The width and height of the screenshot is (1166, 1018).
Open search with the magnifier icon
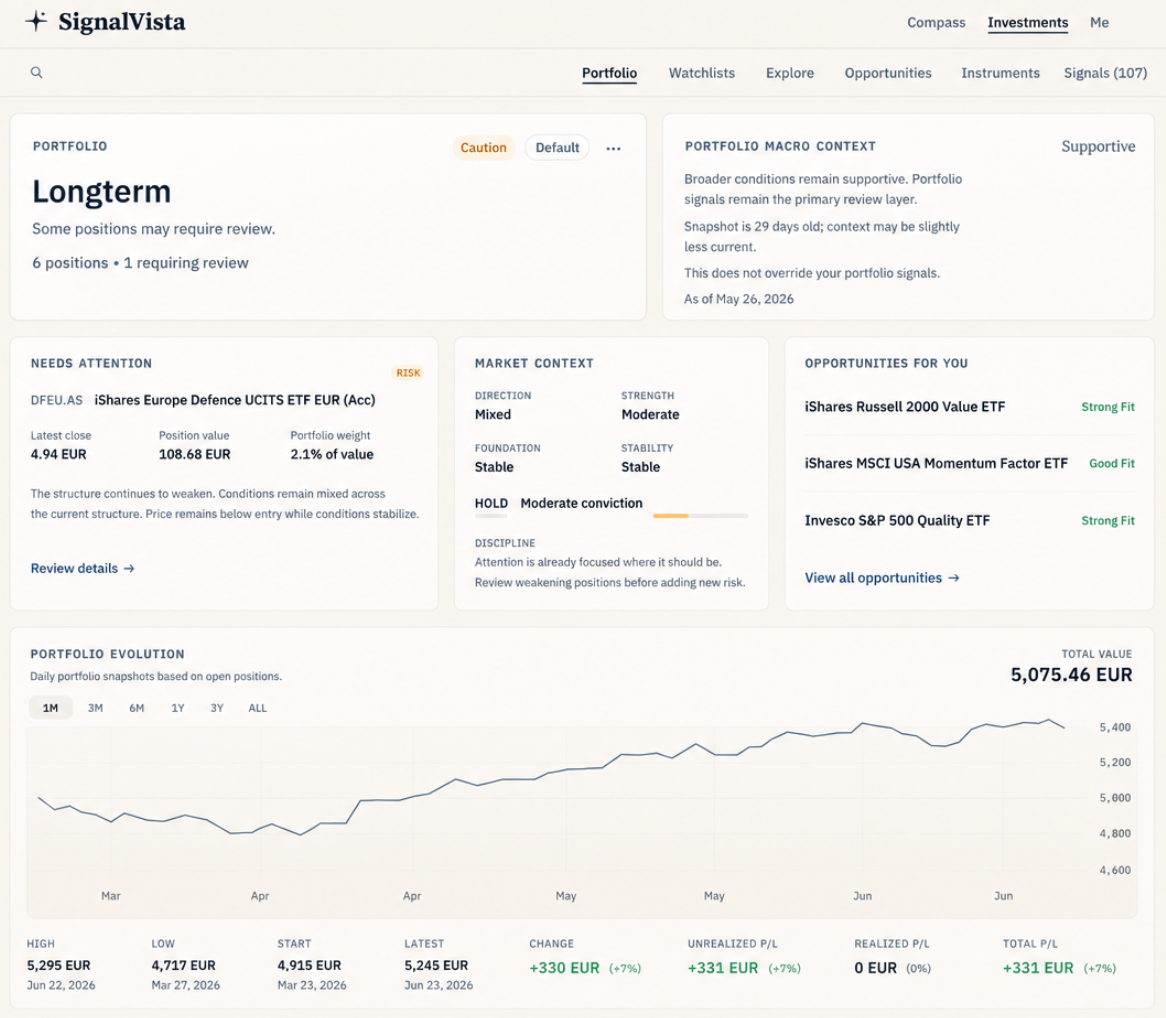(36, 72)
